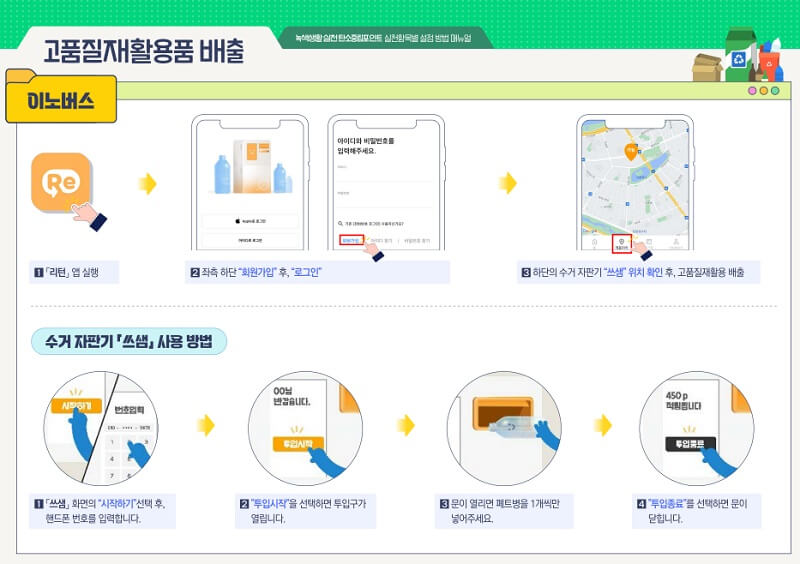Click the magnifier icon on the login screen
This screenshot has width=800, height=564.
[x=340, y=224]
